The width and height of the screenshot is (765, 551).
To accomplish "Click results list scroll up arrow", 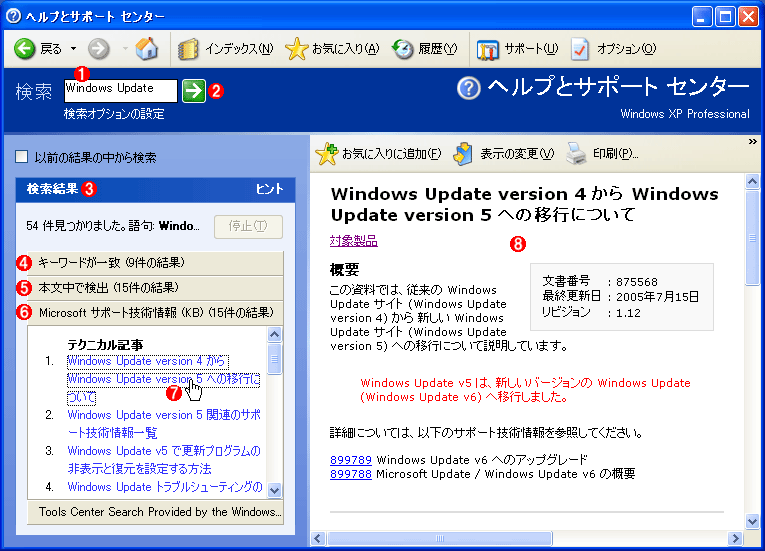I will tap(275, 334).
